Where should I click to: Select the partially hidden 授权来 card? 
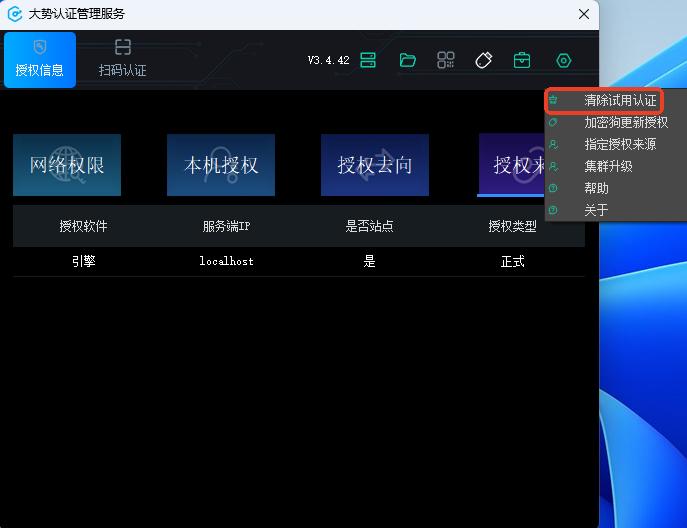click(511, 165)
